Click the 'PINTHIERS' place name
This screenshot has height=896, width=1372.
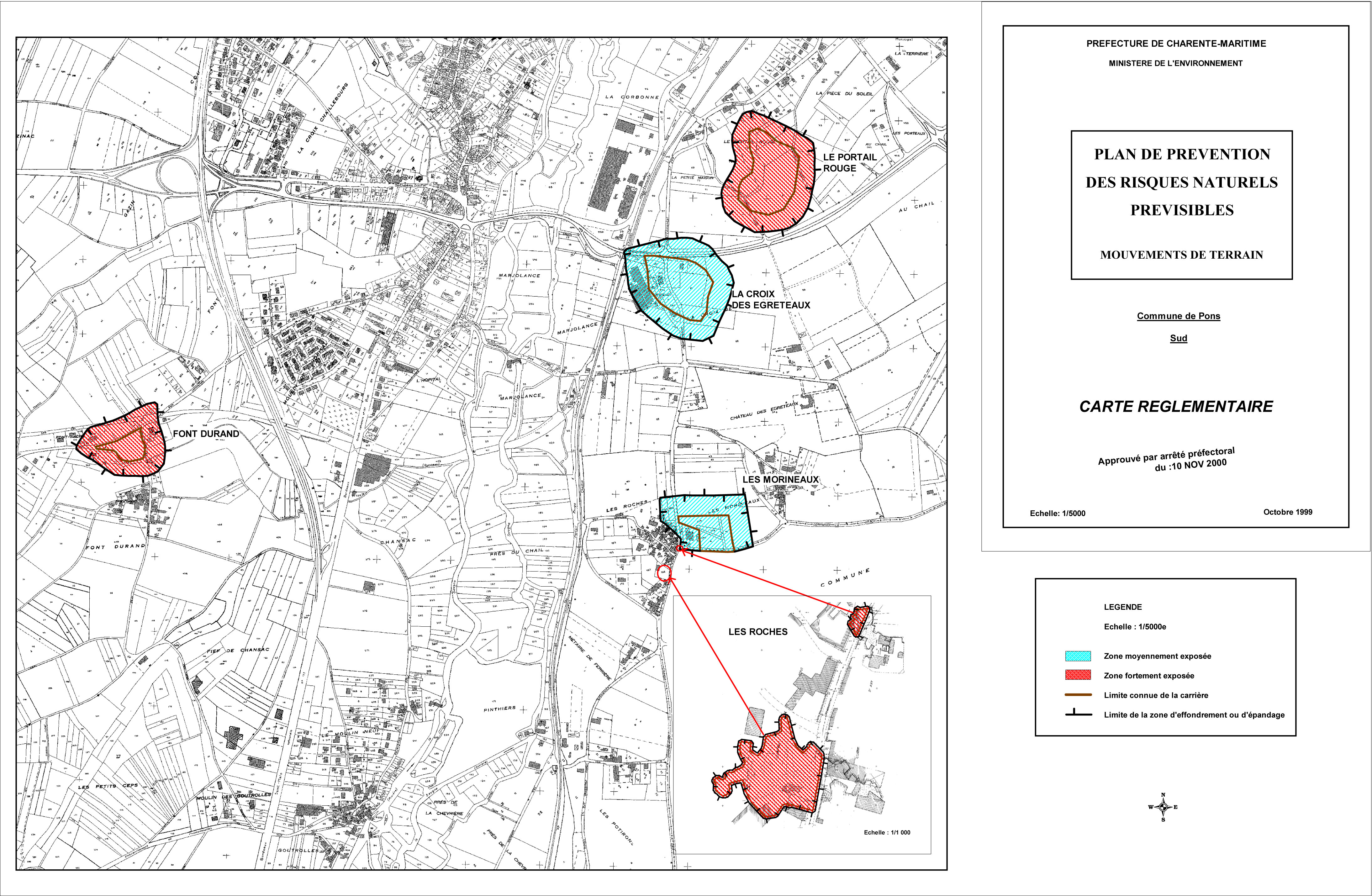[500, 709]
